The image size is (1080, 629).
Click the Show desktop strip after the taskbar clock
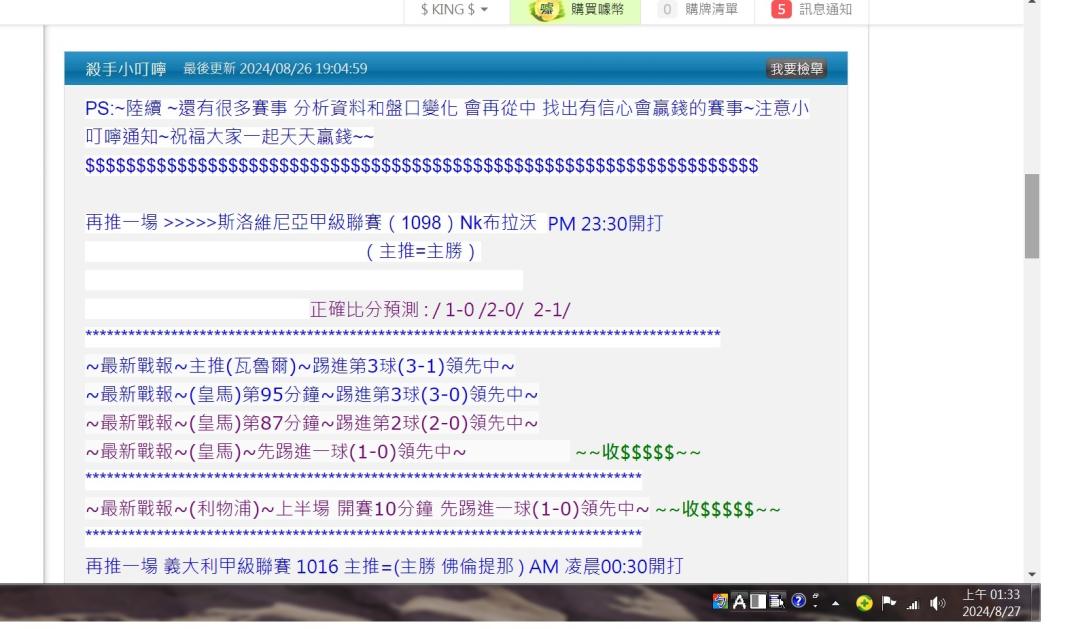click(1036, 603)
